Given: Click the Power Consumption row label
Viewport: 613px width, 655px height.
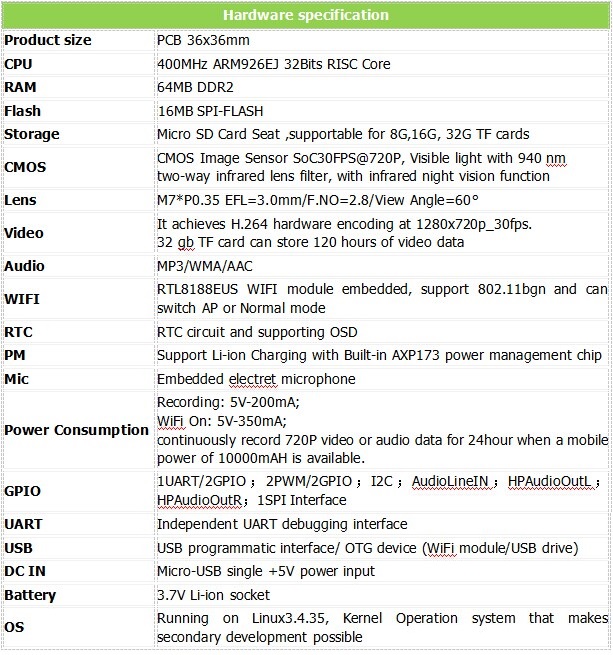Looking at the screenshot, I should click(x=76, y=430).
